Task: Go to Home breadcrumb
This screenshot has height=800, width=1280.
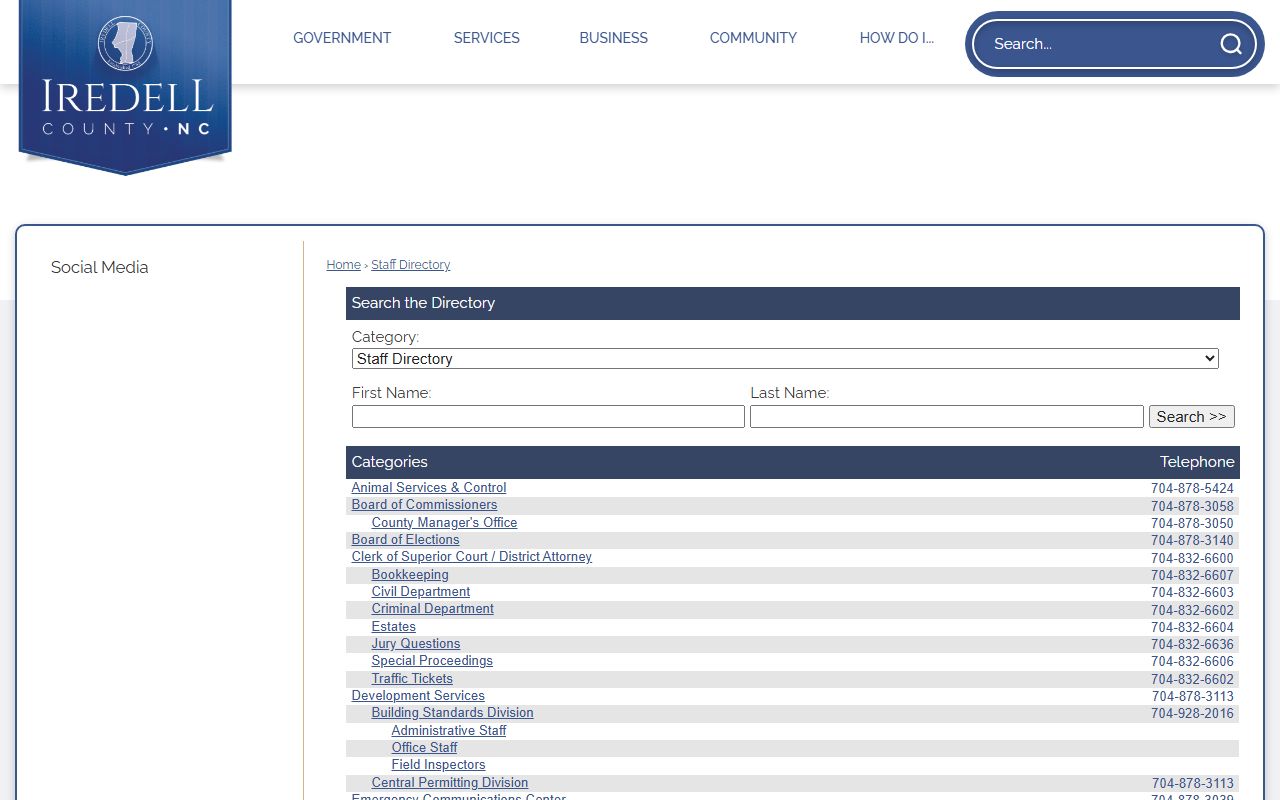Action: [x=343, y=265]
